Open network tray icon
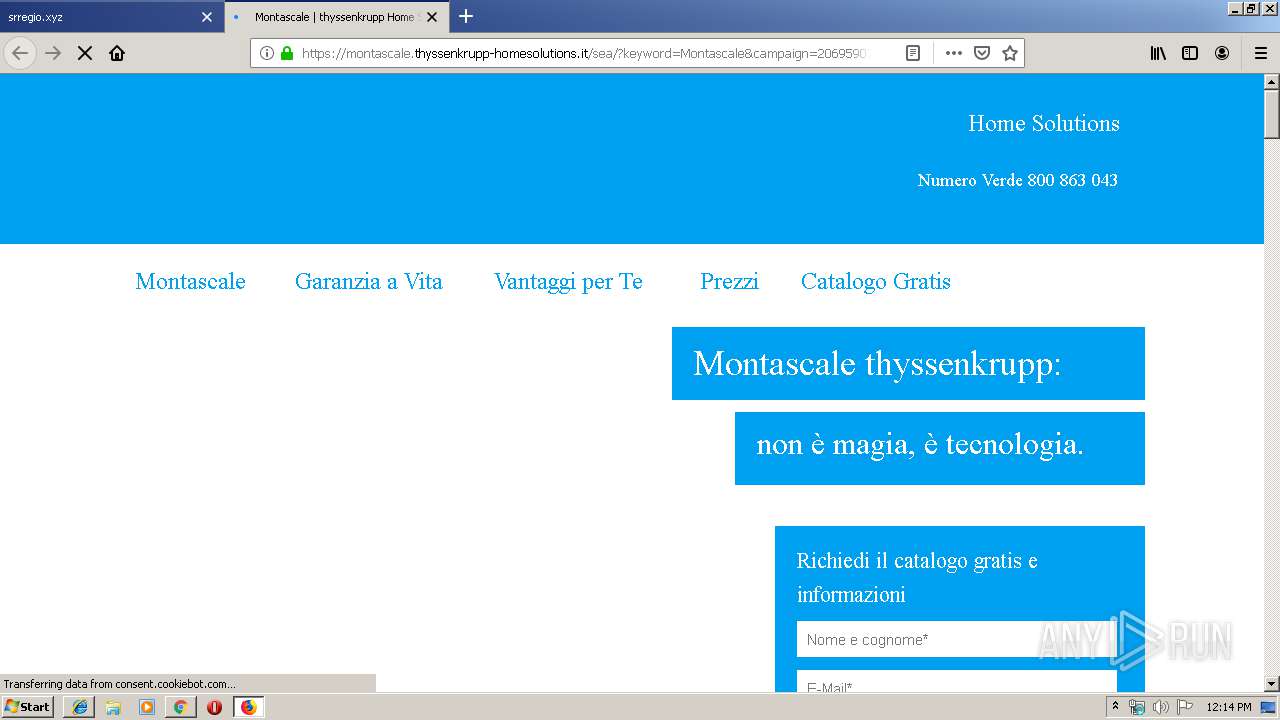The height and width of the screenshot is (720, 1280). (x=1136, y=707)
